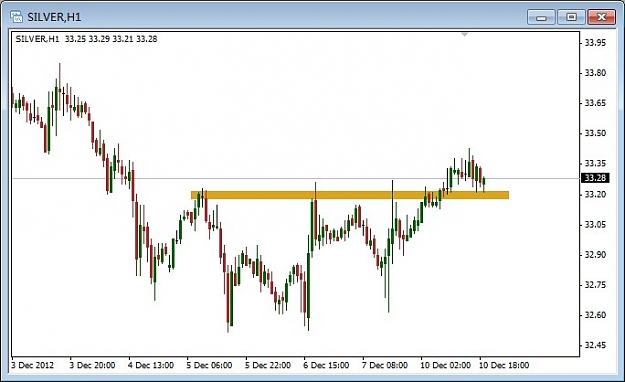Click the 33.65 price scale label
625x382 pixels.
click(x=595, y=103)
